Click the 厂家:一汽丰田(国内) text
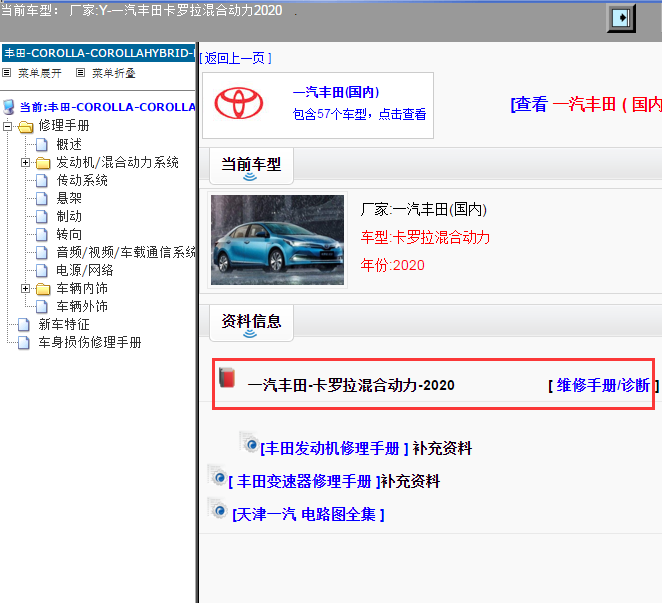The image size is (662, 603). [423, 209]
